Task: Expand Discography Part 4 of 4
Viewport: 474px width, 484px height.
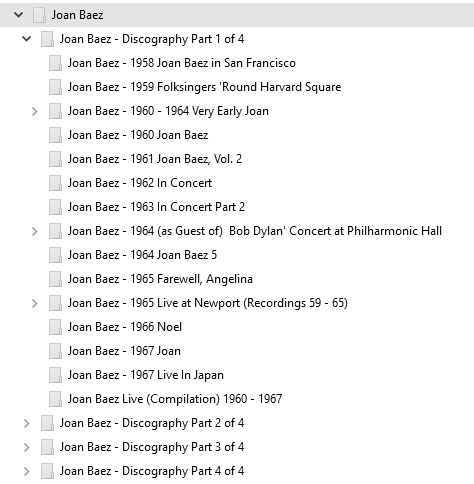Action: (x=27, y=471)
